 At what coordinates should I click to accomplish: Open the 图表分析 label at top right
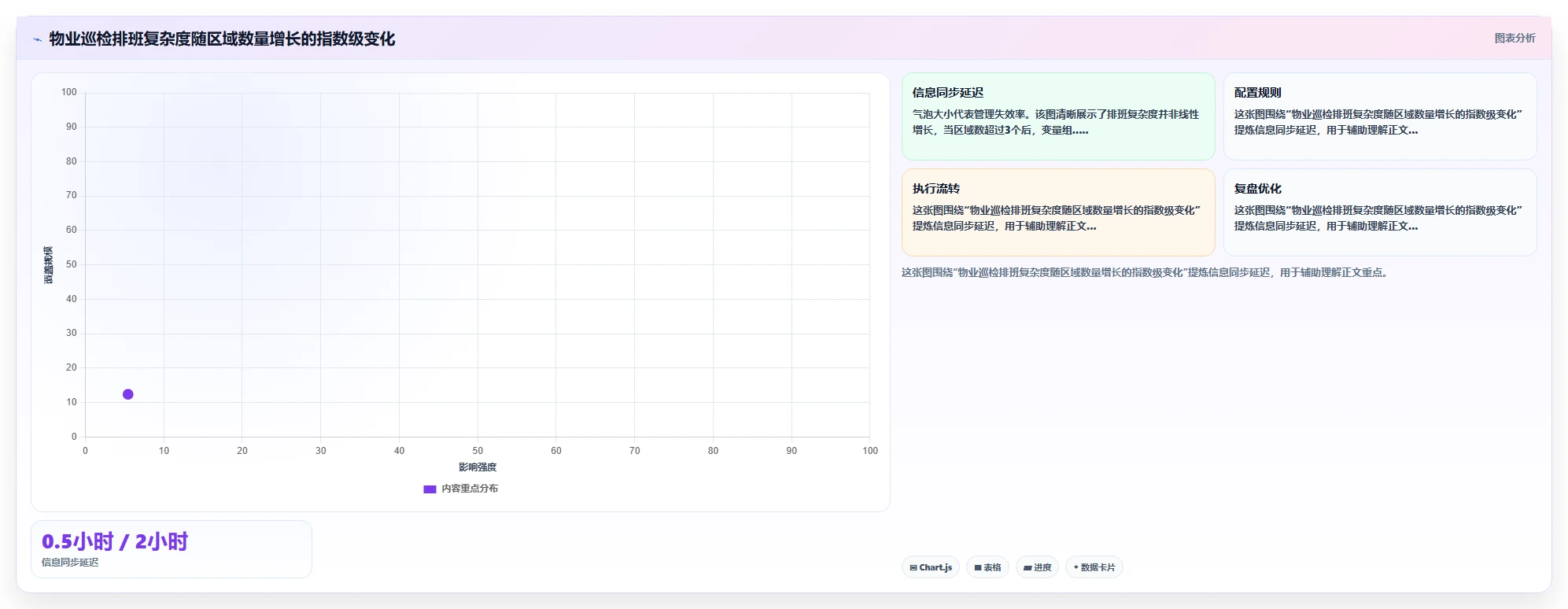click(1515, 38)
